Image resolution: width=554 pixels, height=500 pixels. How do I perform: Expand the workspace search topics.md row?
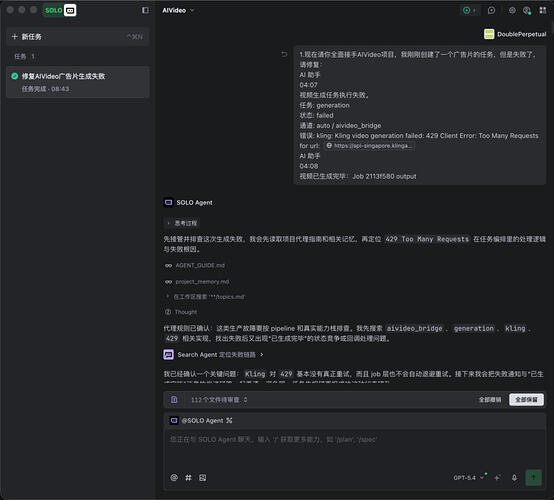tap(206, 297)
